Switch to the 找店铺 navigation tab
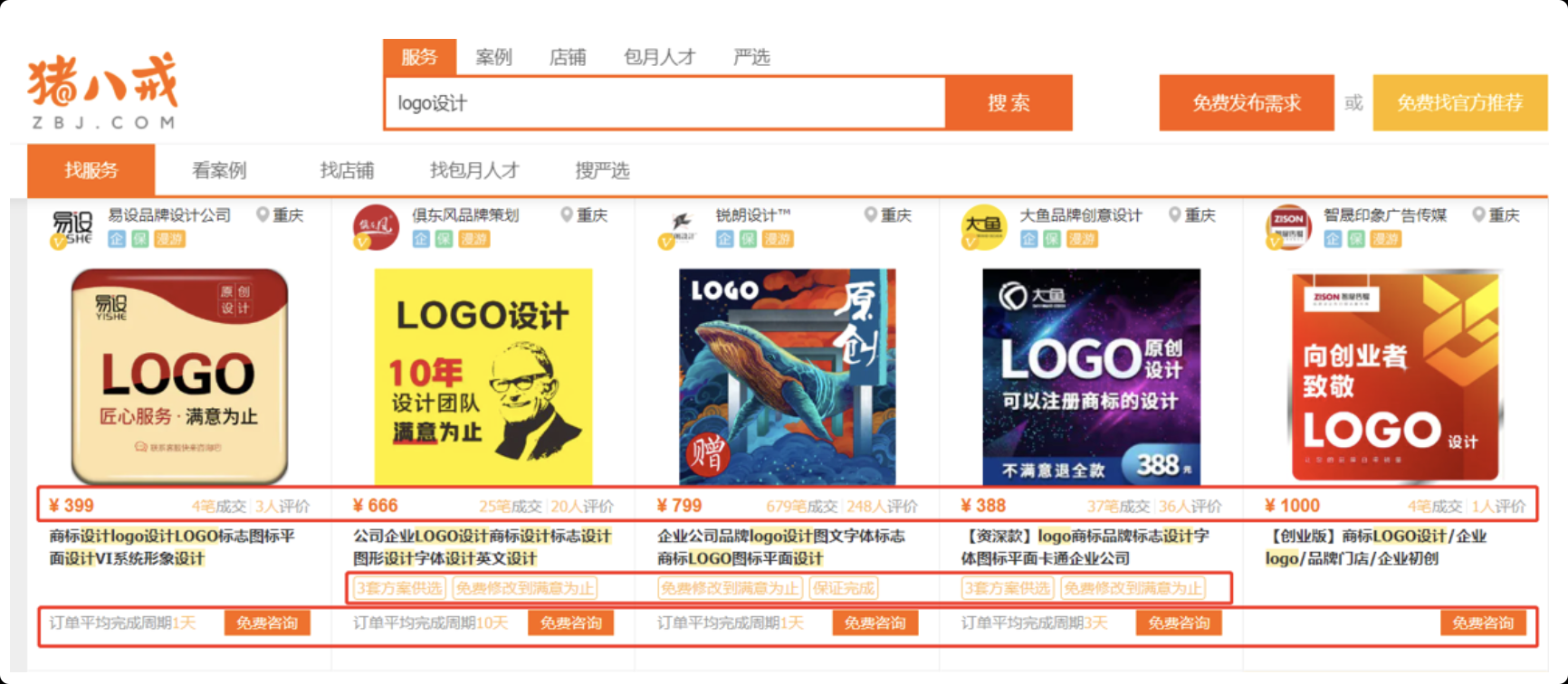Screen dimensions: 1568x684 (x=347, y=170)
